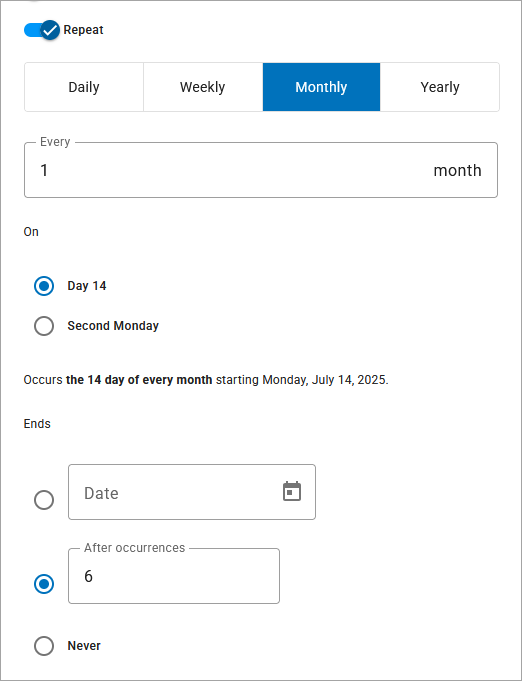Screen dimensions: 522x681
Task: Choose the Never radio button under Ends
Action: point(44,646)
